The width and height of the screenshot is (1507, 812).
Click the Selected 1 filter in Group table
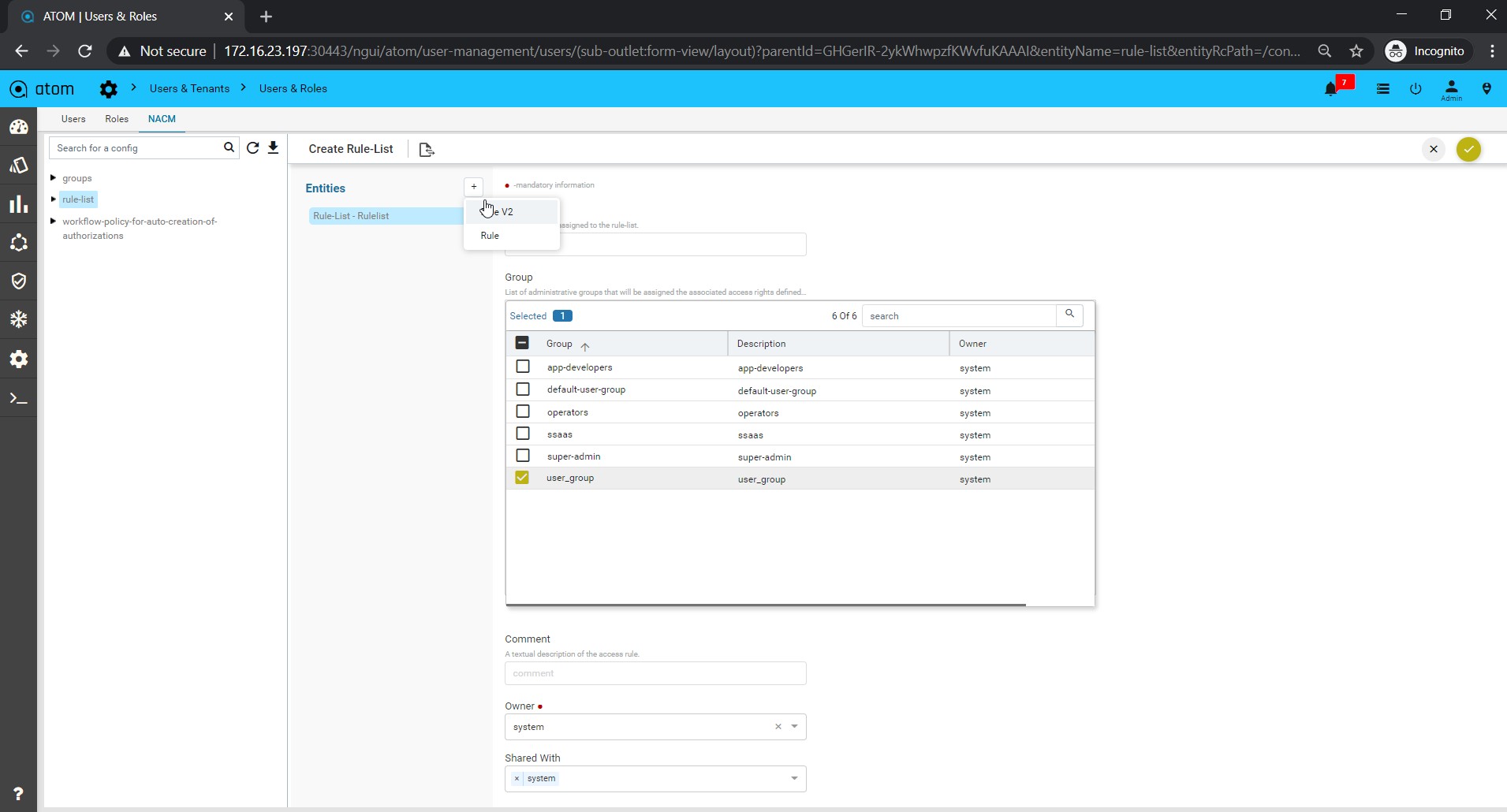[541, 316]
